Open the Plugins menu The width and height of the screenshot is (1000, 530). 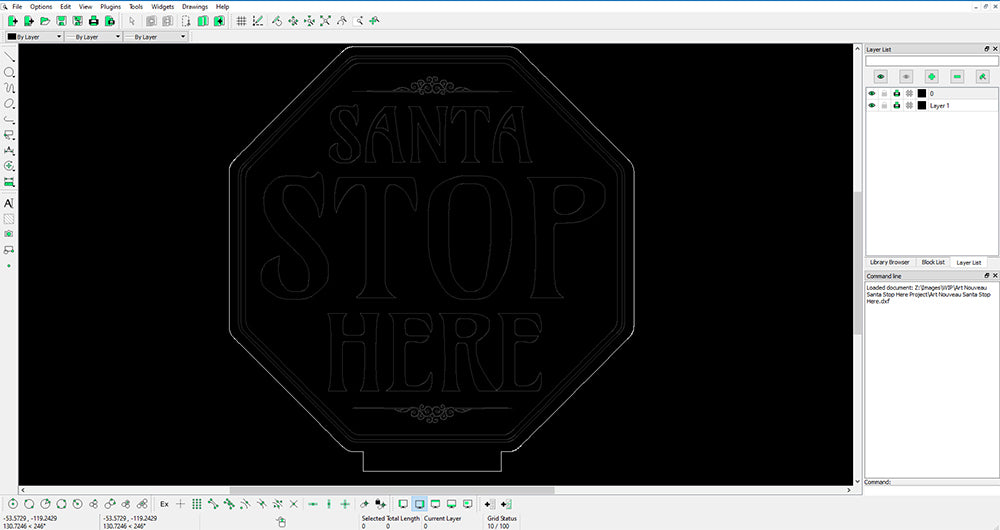point(110,6)
